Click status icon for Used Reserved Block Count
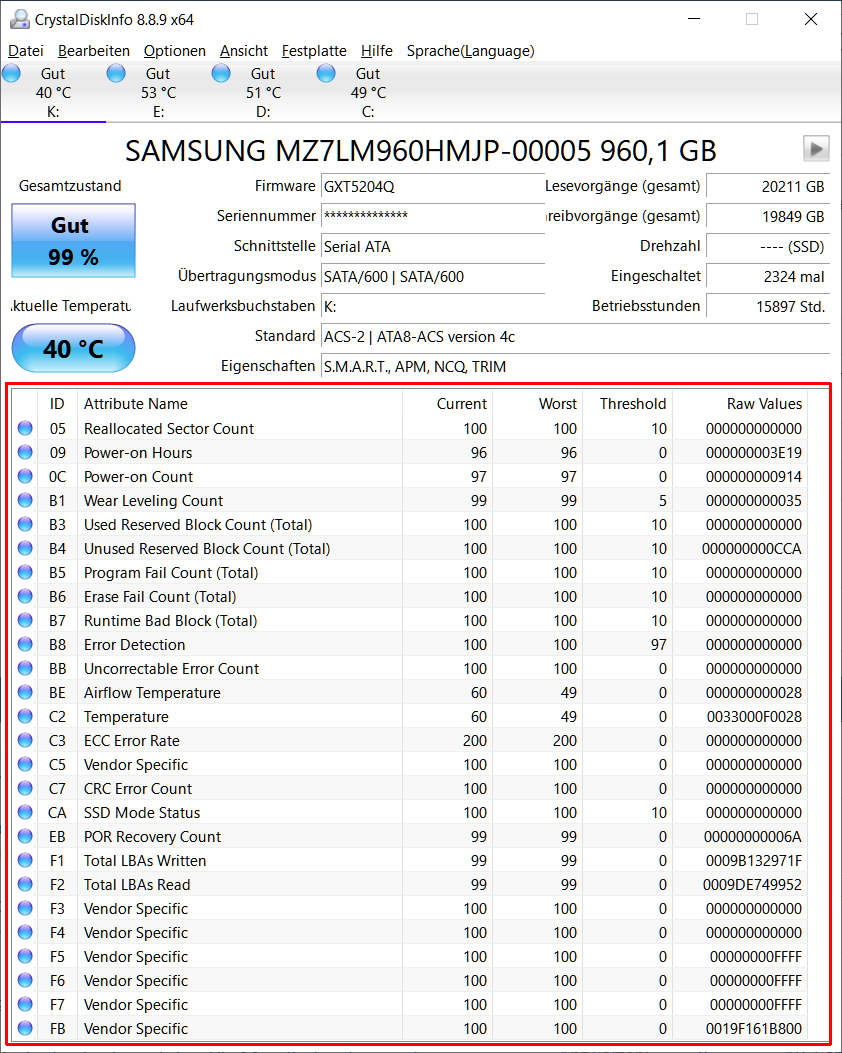Image resolution: width=842 pixels, height=1053 pixels. (25, 524)
